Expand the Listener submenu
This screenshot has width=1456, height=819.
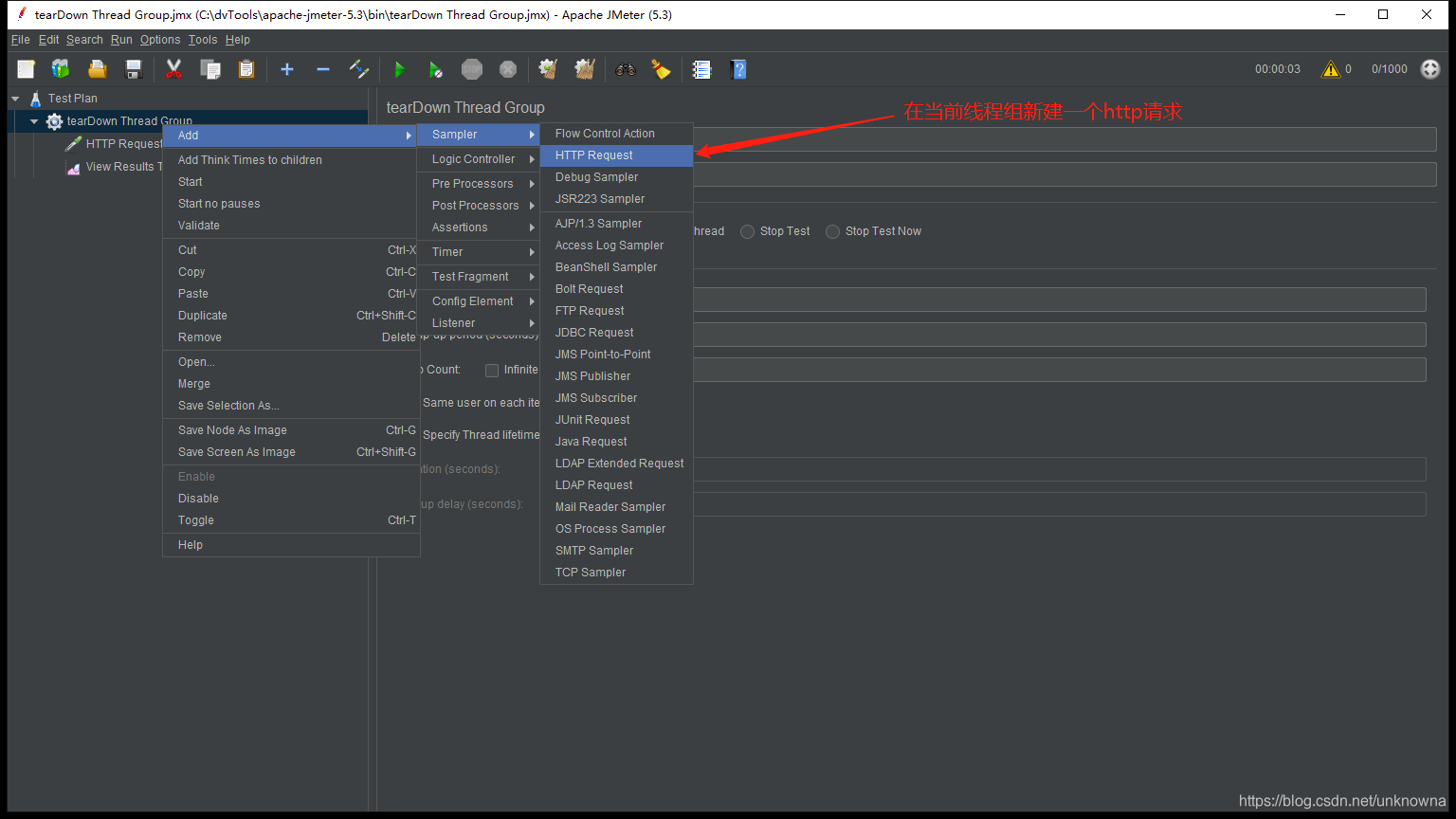[x=479, y=323]
